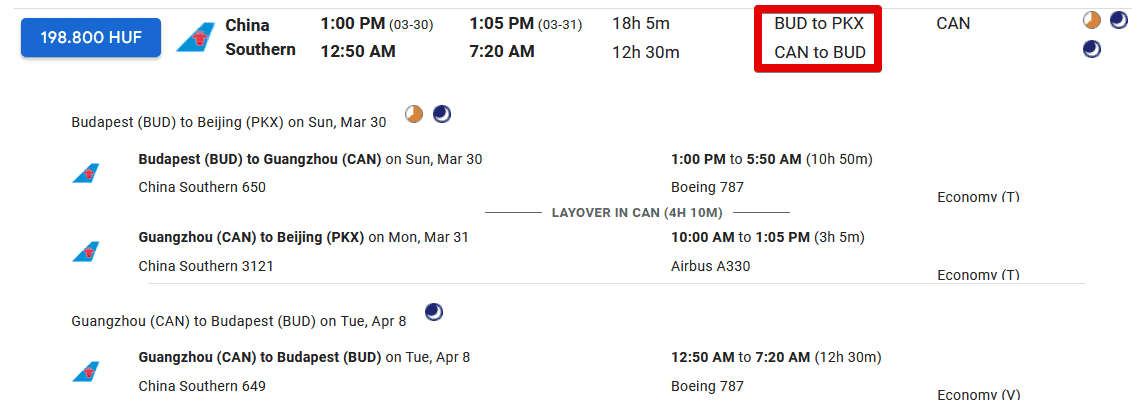Click the moon icon next to Tue, Apr 8 heading

pyautogui.click(x=434, y=313)
